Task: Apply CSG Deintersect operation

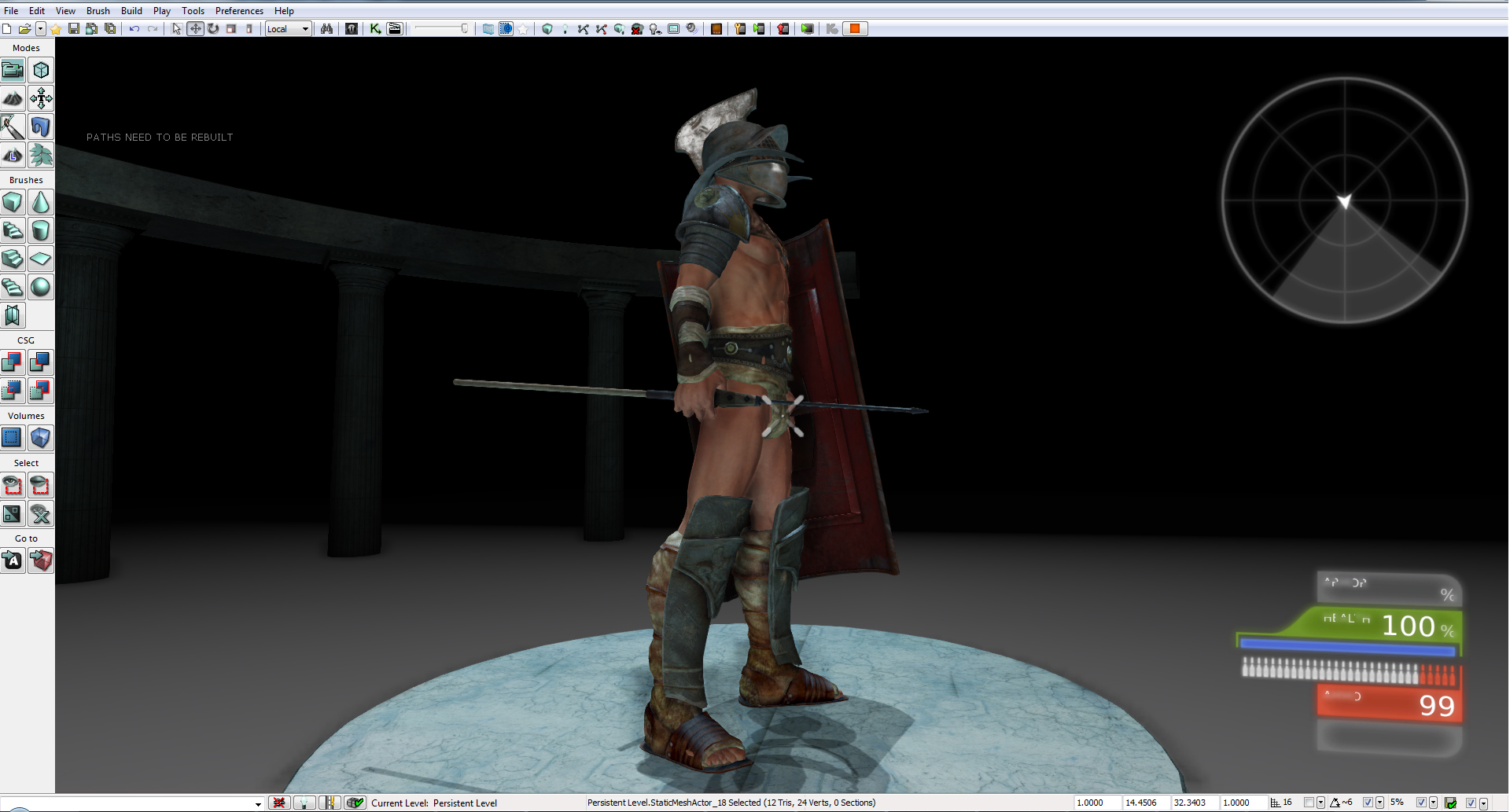Action: (41, 391)
